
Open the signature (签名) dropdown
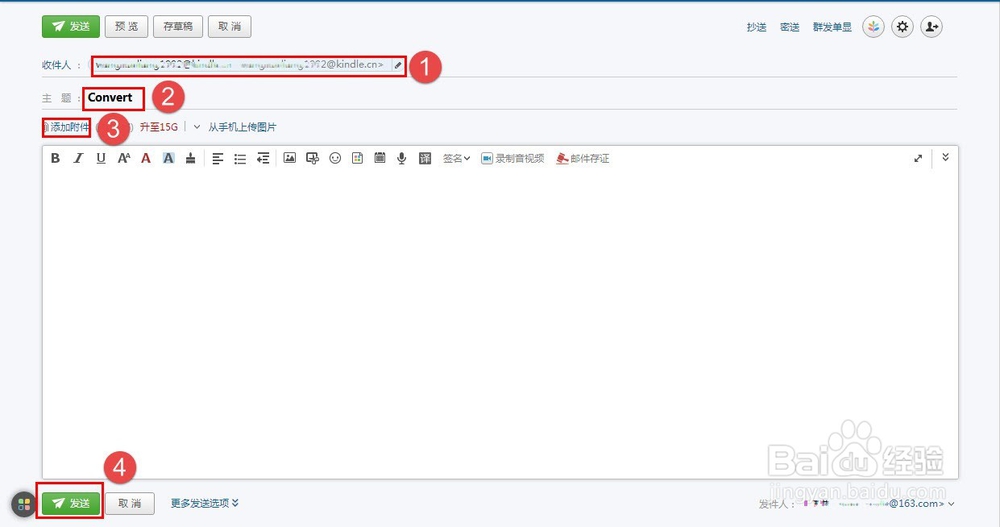[457, 158]
